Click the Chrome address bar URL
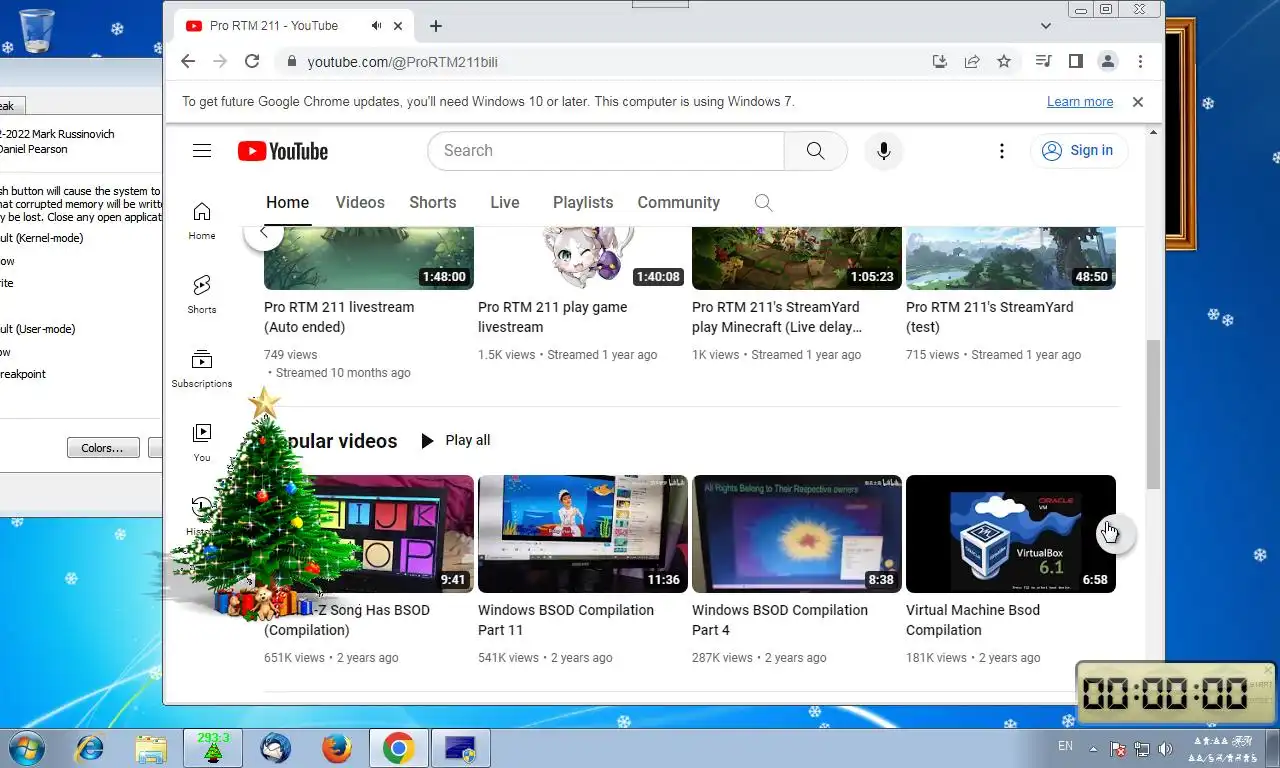 [x=402, y=62]
